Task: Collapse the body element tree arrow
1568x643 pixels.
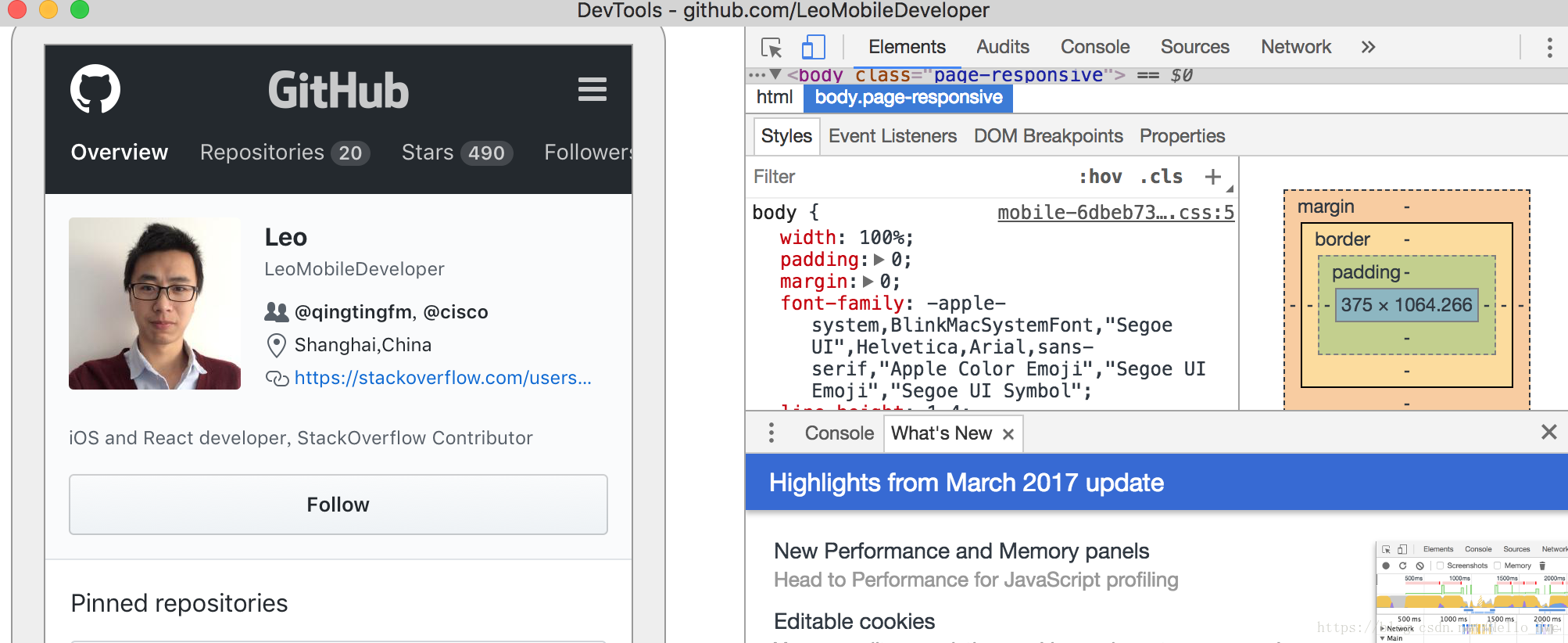Action: 775,74
